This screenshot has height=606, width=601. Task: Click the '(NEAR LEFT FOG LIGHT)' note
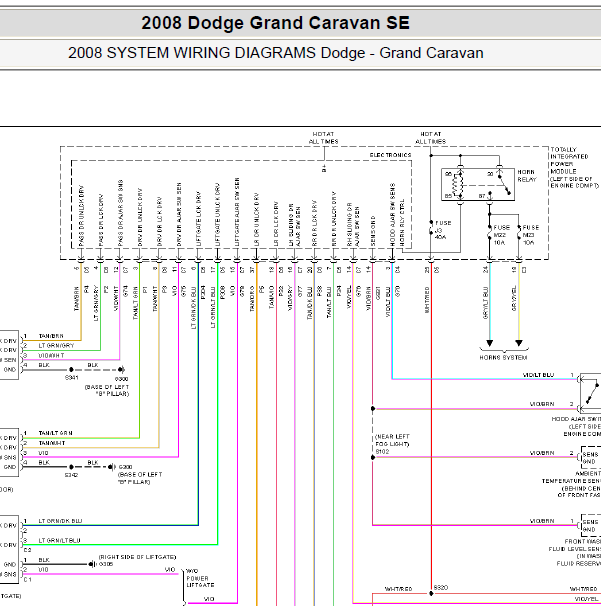(x=392, y=440)
